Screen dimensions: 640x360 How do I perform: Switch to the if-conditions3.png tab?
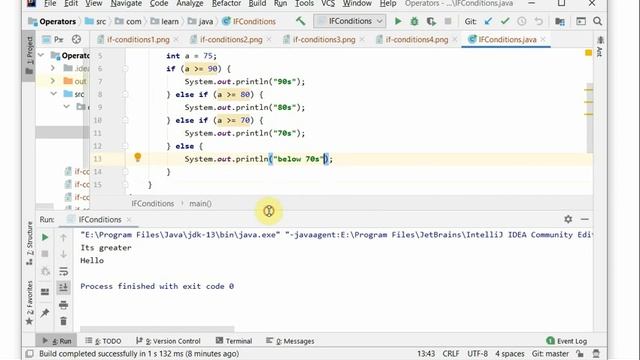point(324,40)
